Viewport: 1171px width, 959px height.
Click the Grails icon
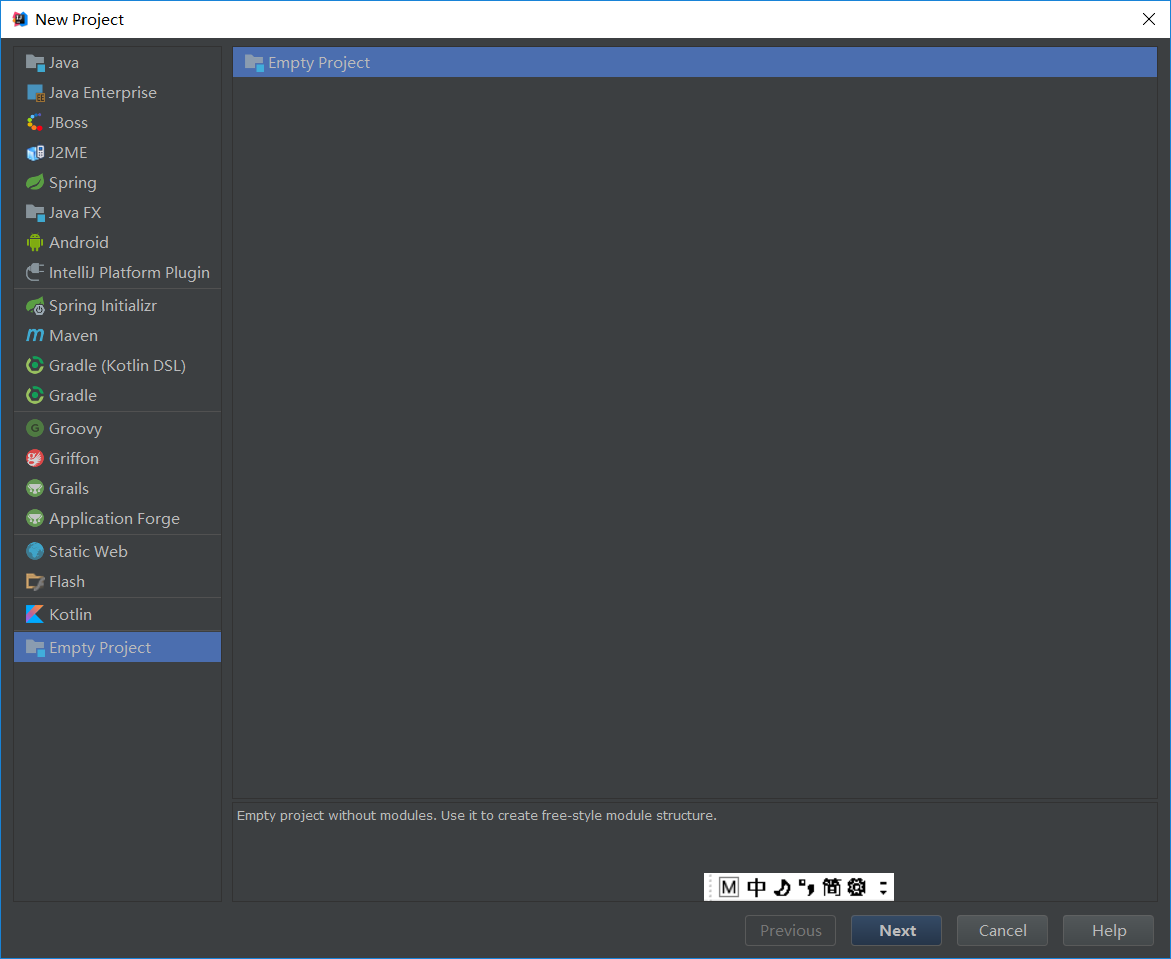tap(34, 488)
